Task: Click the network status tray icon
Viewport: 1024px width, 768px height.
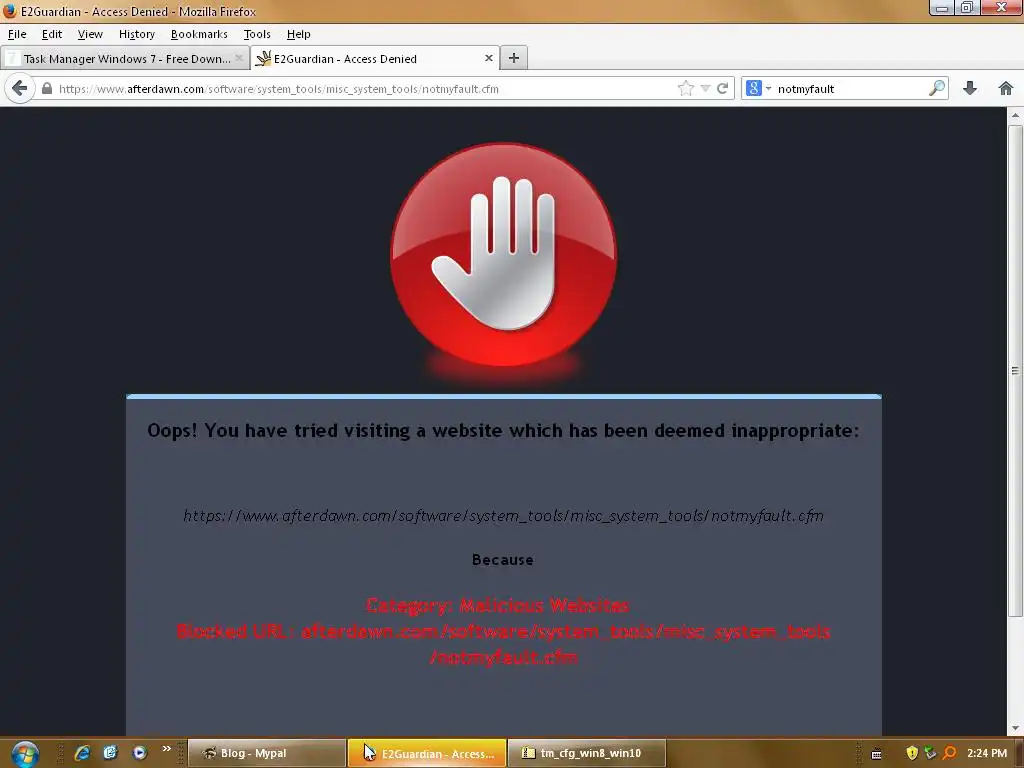Action: (930, 753)
